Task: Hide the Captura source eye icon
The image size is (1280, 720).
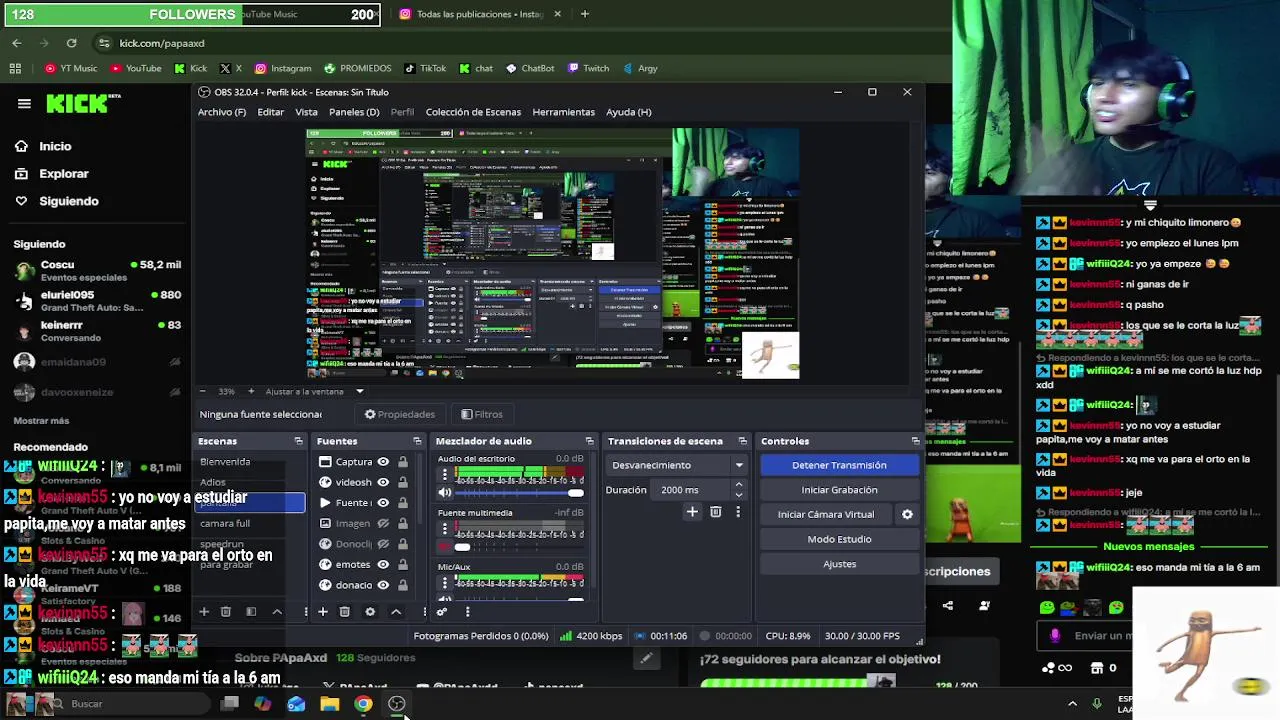Action: [383, 462]
